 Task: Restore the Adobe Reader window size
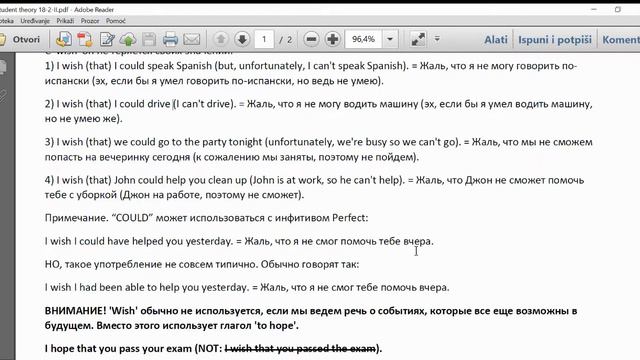click(618, 9)
